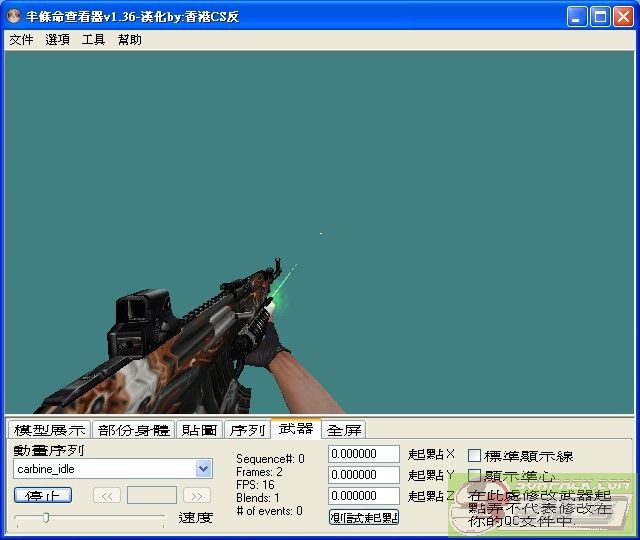Switch to the 序列 tab
This screenshot has height=540, width=640.
246,430
